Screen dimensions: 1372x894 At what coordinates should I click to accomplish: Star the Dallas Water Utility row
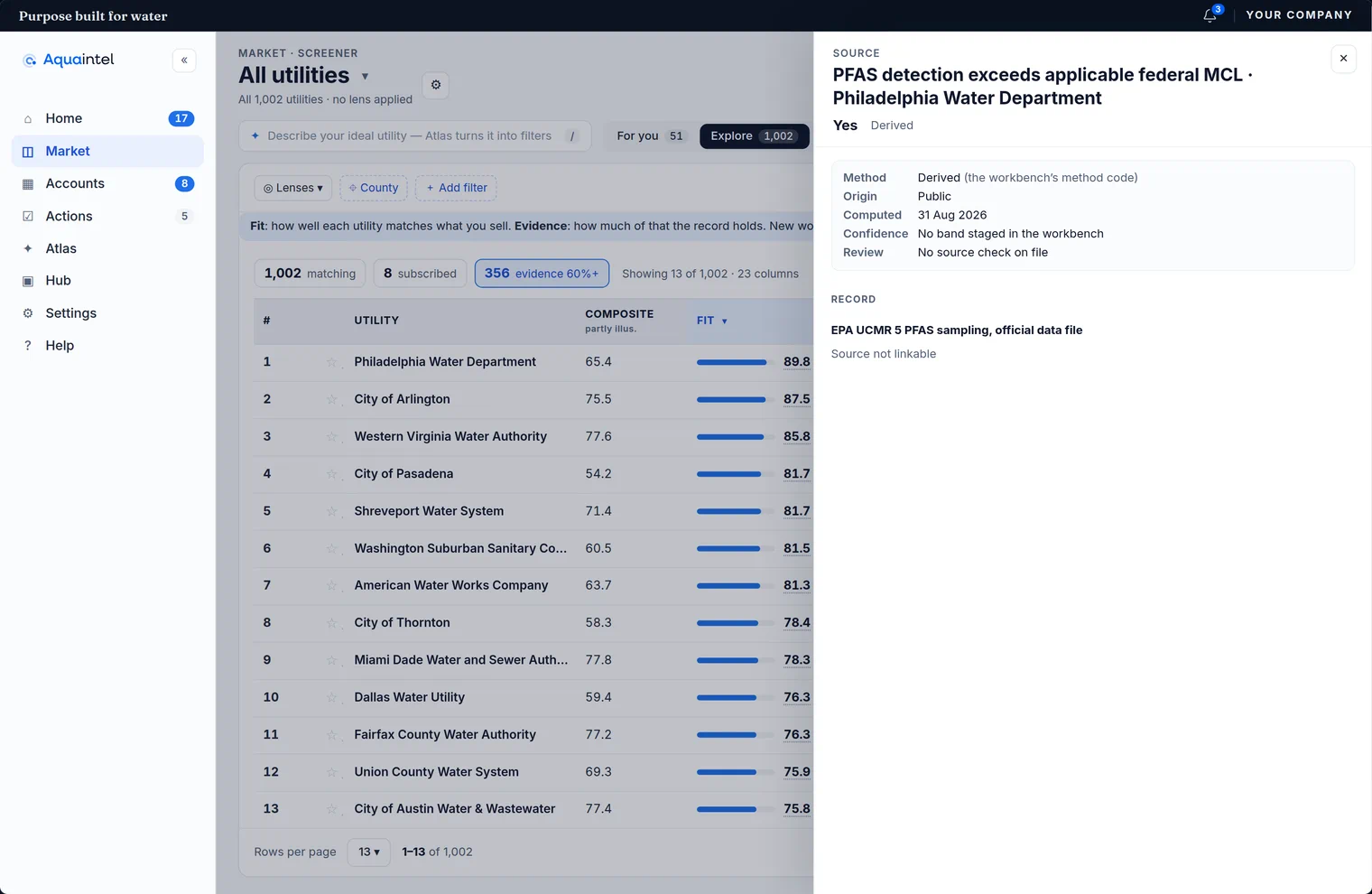click(x=331, y=697)
